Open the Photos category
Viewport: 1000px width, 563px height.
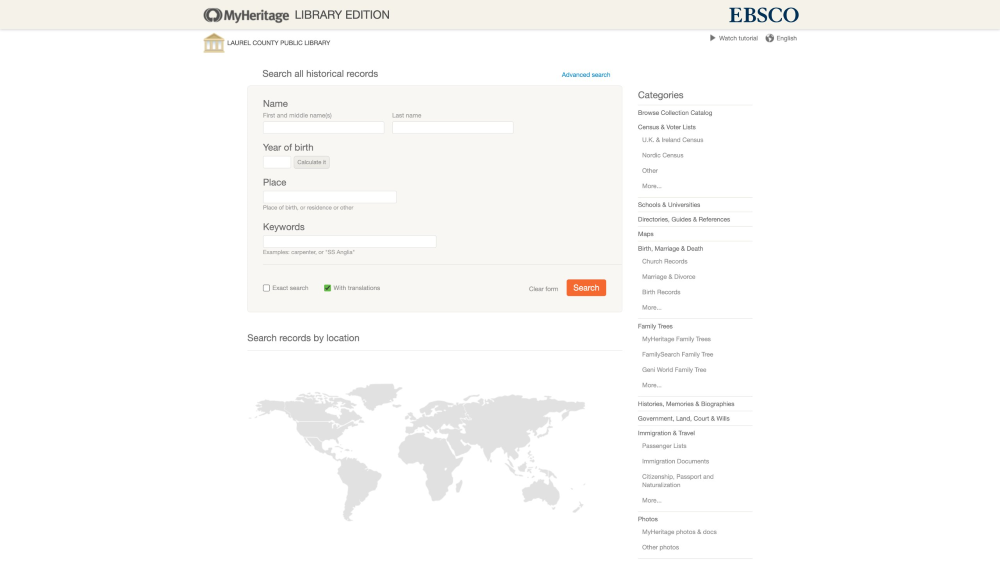click(x=647, y=520)
